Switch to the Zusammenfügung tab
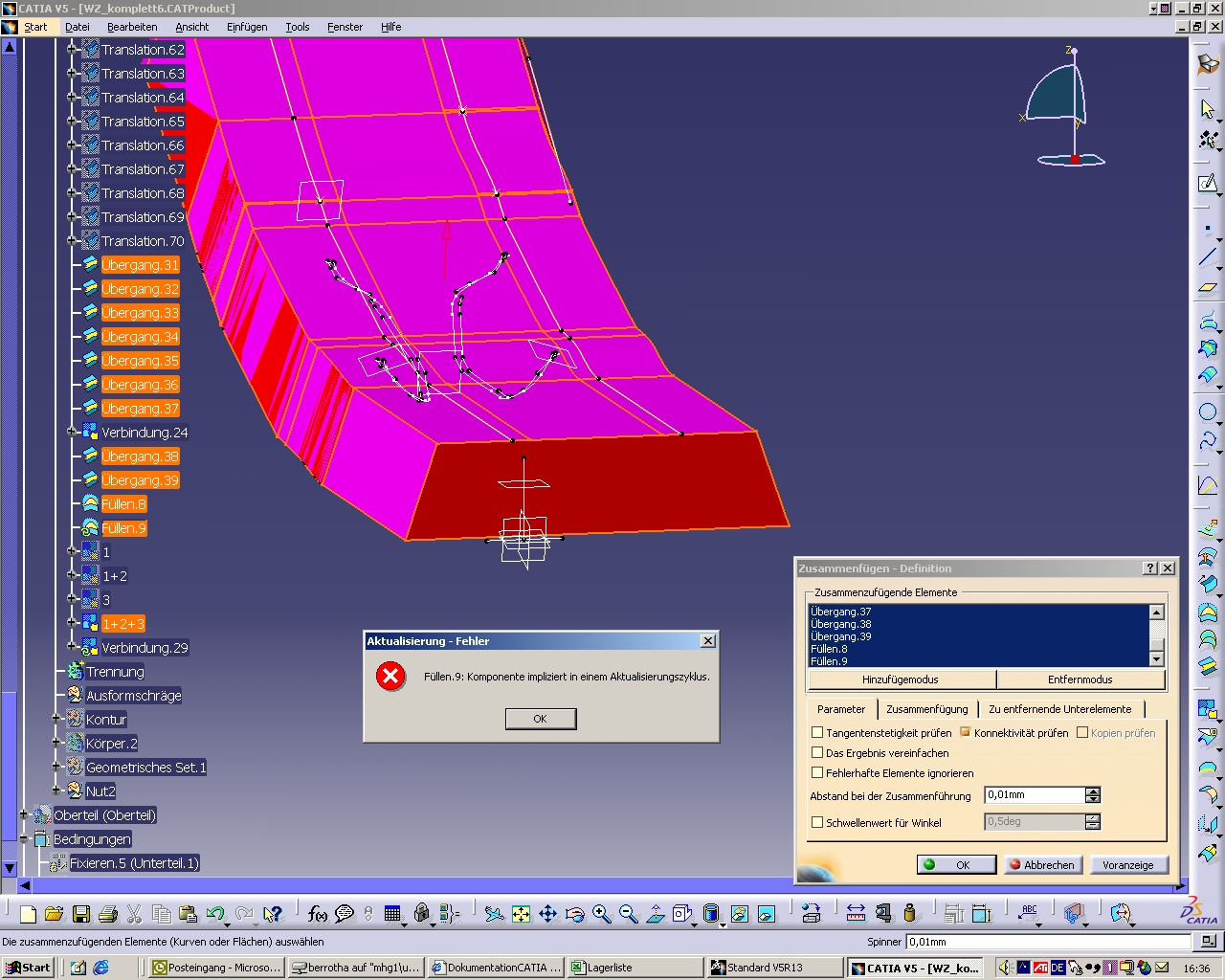This screenshot has width=1225, height=980. (x=926, y=709)
